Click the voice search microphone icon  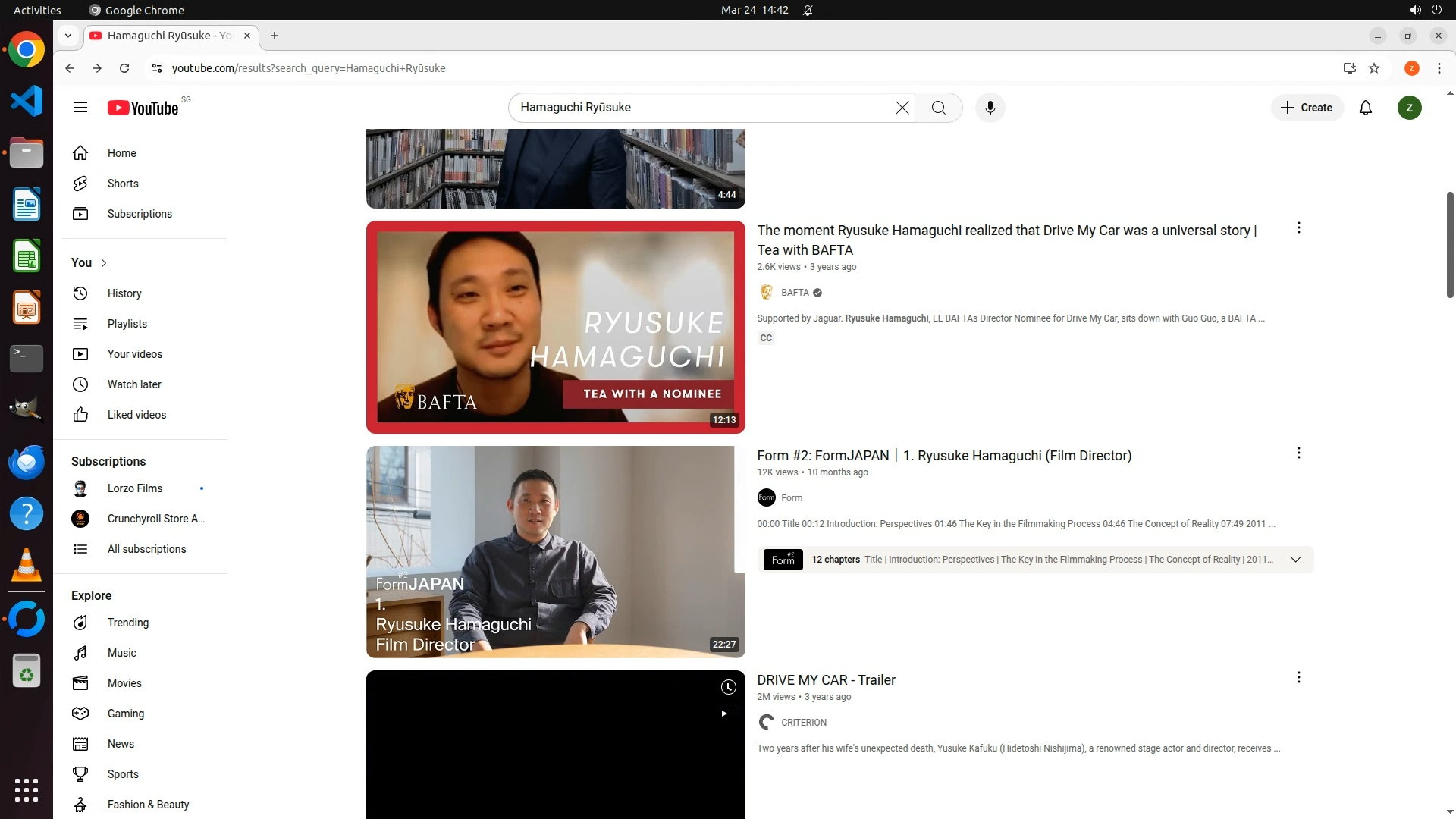pyautogui.click(x=990, y=108)
